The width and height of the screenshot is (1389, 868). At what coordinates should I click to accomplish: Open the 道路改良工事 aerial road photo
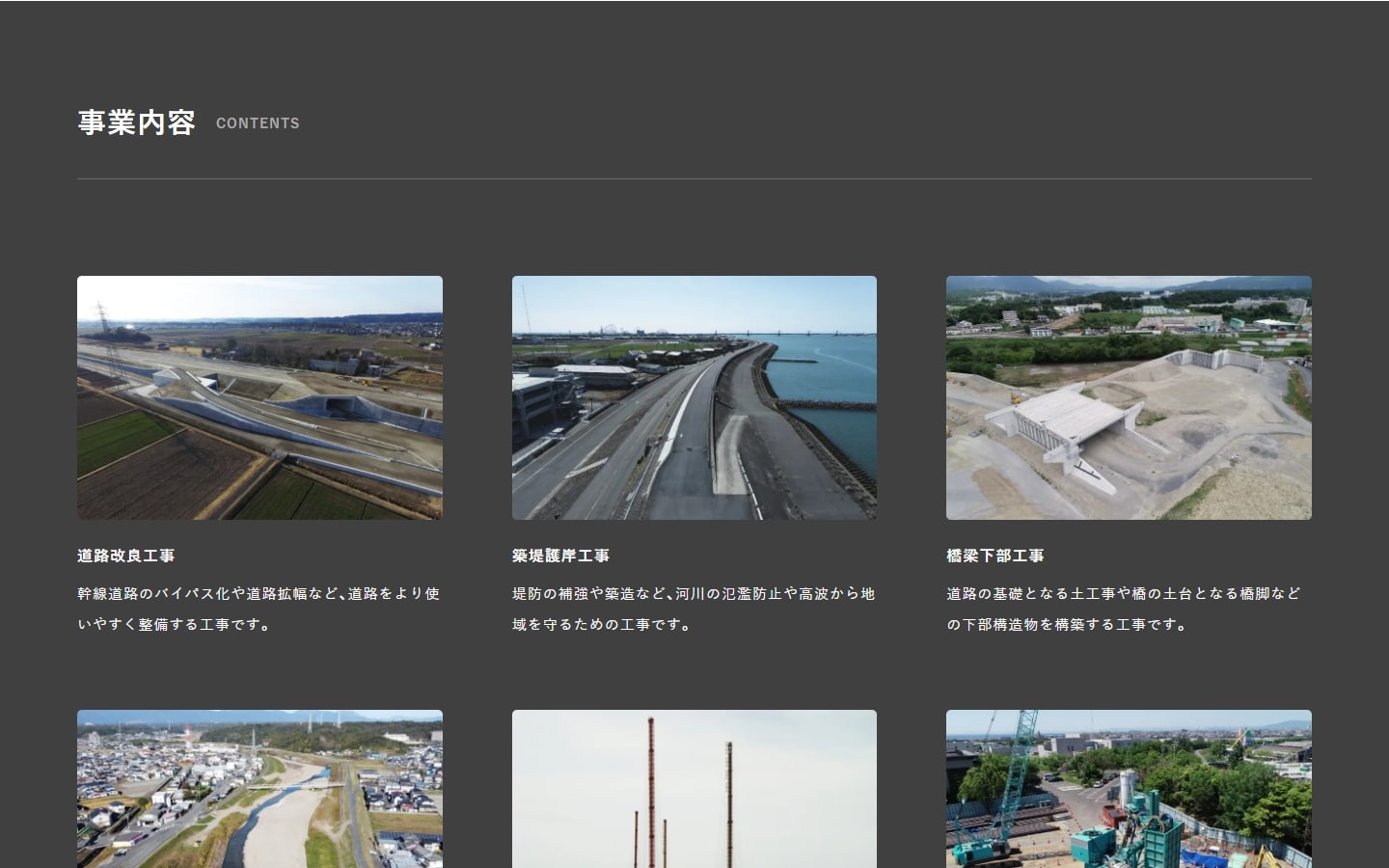[259, 397]
